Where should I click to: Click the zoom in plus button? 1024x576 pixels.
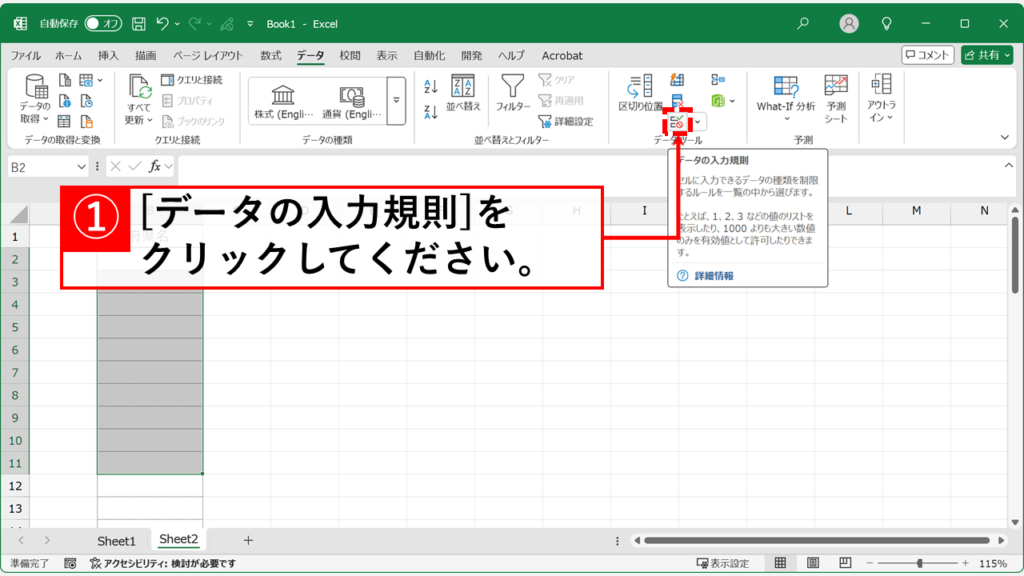[965, 563]
